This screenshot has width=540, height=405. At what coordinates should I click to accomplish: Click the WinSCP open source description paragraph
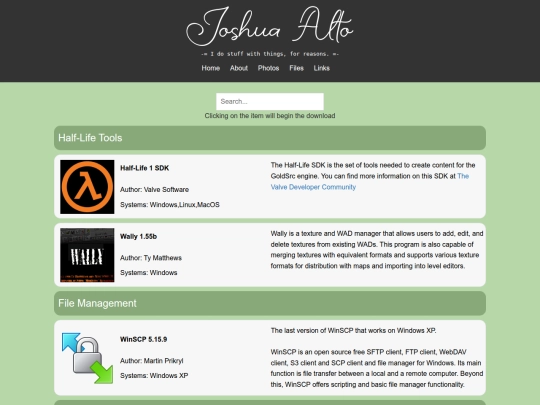pos(377,368)
